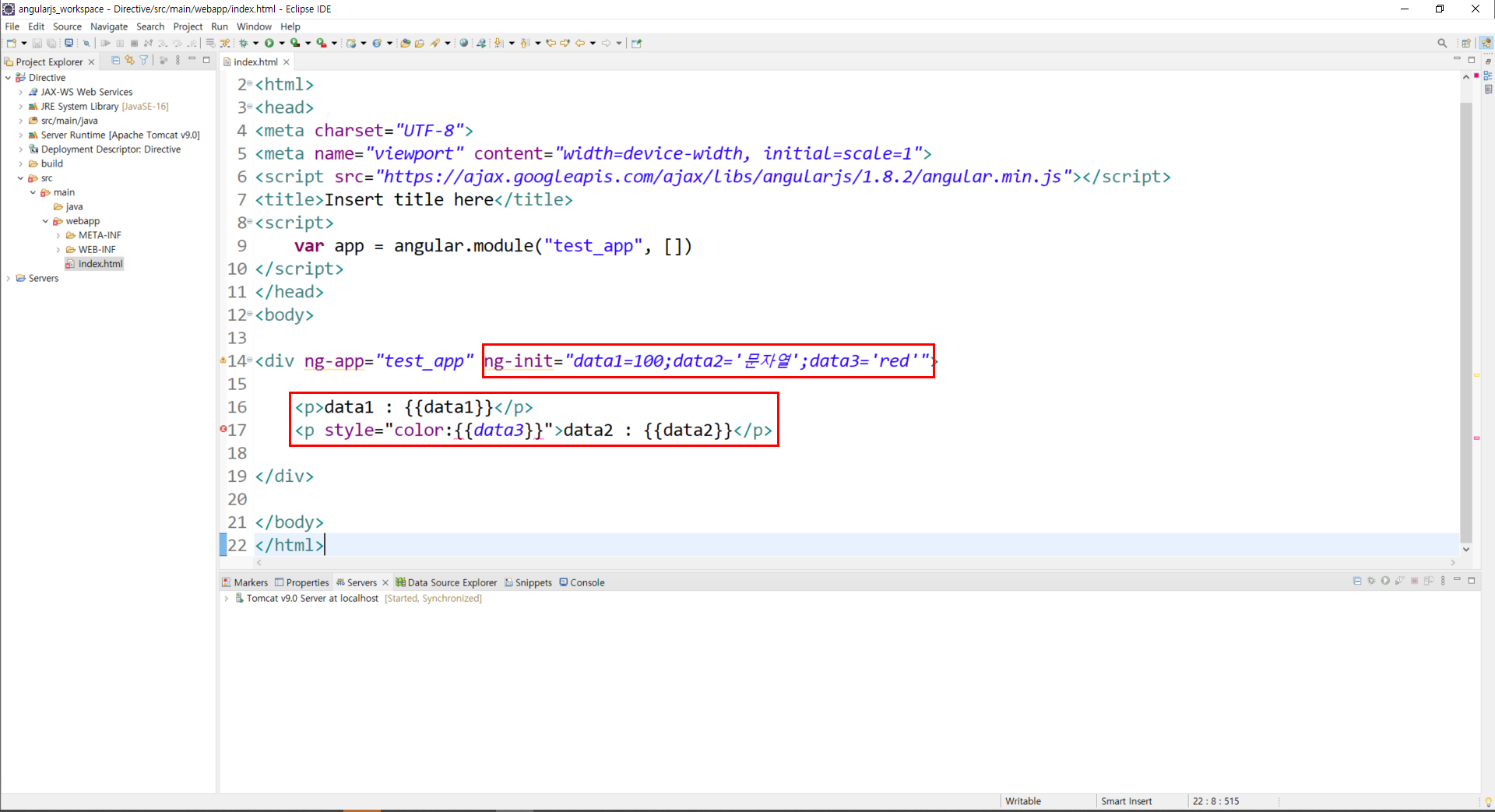Click warning marker on line 14 gutter
This screenshot has height=812, width=1495.
223,360
